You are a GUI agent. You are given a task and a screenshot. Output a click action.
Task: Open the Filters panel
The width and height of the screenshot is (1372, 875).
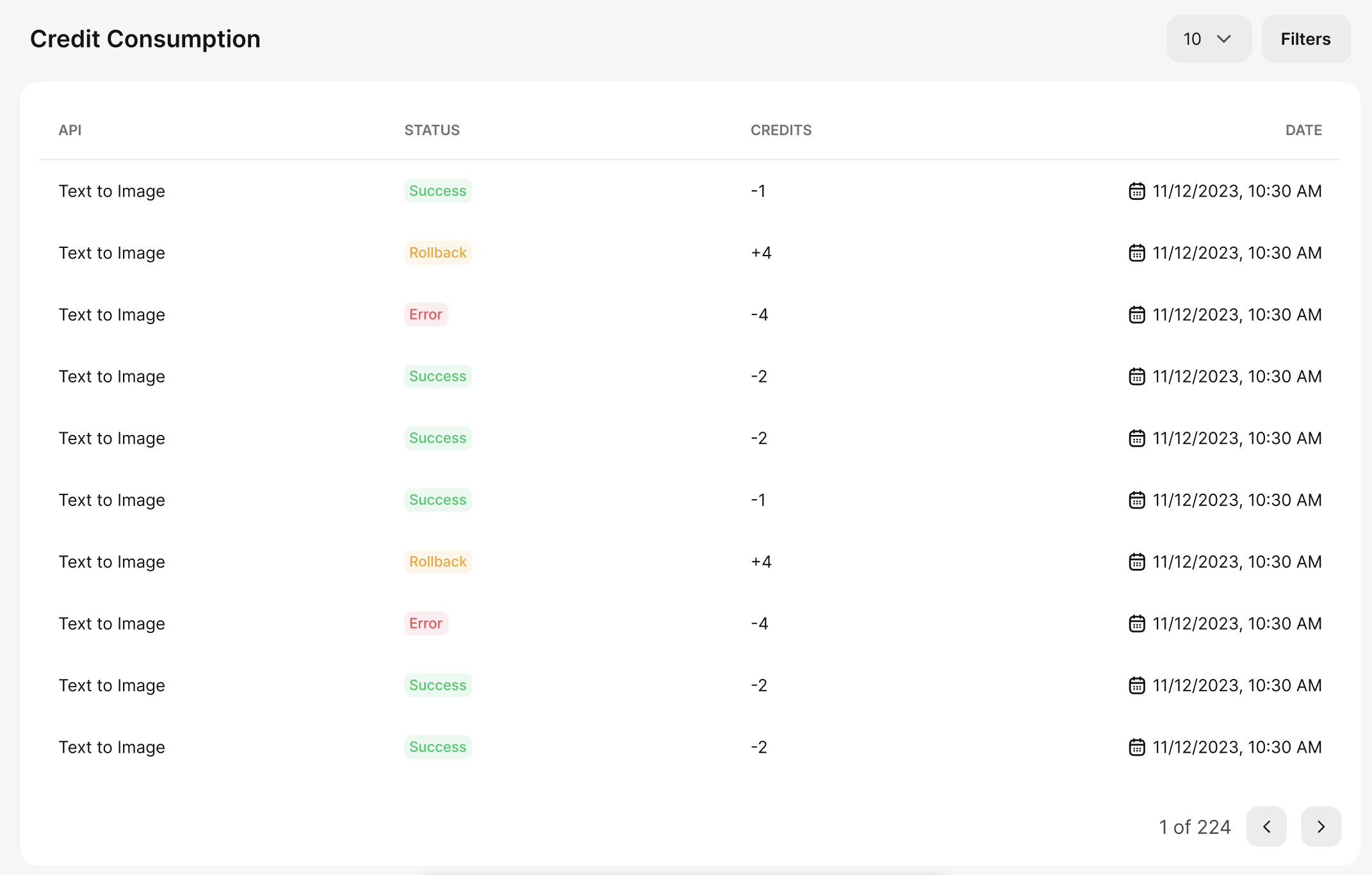(1305, 39)
